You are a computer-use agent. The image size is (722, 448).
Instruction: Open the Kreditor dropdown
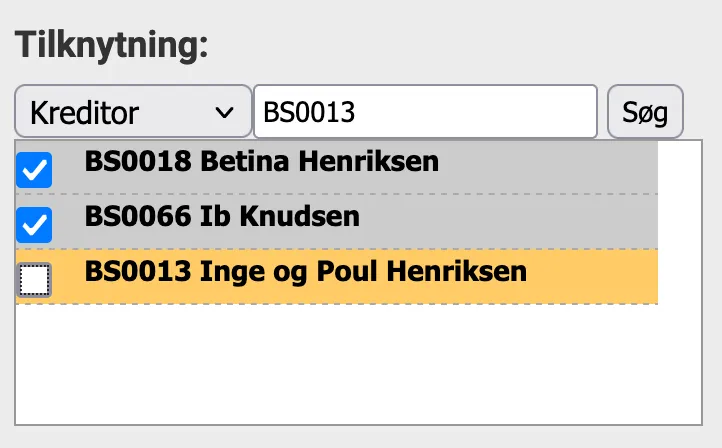click(x=132, y=112)
